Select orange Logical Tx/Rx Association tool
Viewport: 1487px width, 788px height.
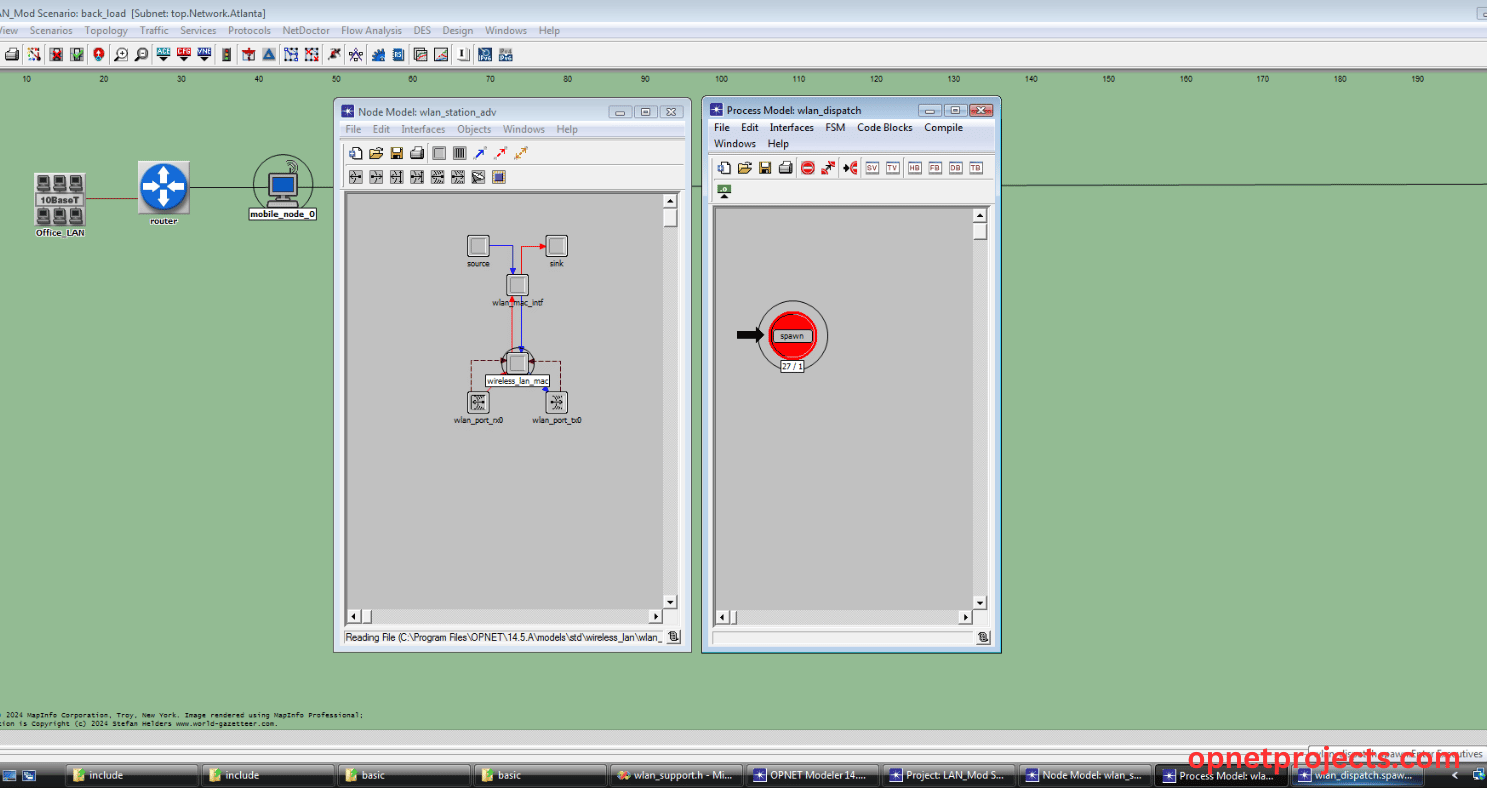tap(521, 153)
